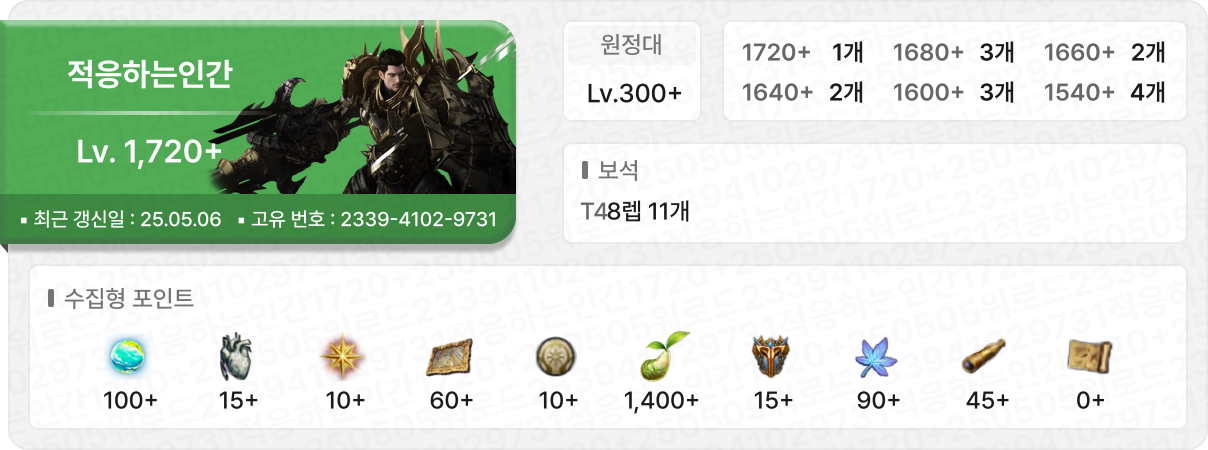Click the 원정대 Lv.300+ box
Image resolution: width=1208 pixels, height=450 pixels.
pyautogui.click(x=633, y=70)
